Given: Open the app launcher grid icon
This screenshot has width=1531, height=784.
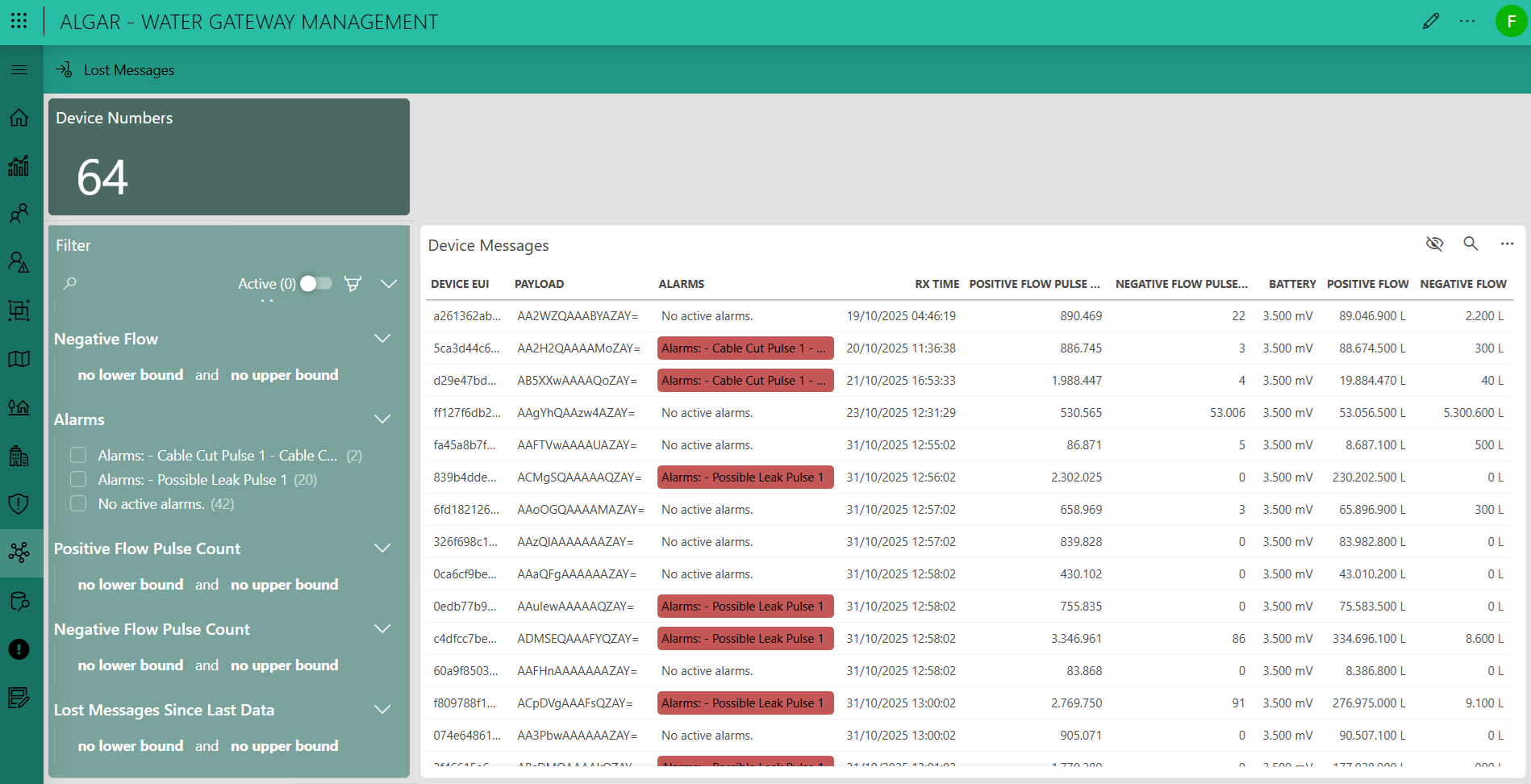Looking at the screenshot, I should 19,21.
